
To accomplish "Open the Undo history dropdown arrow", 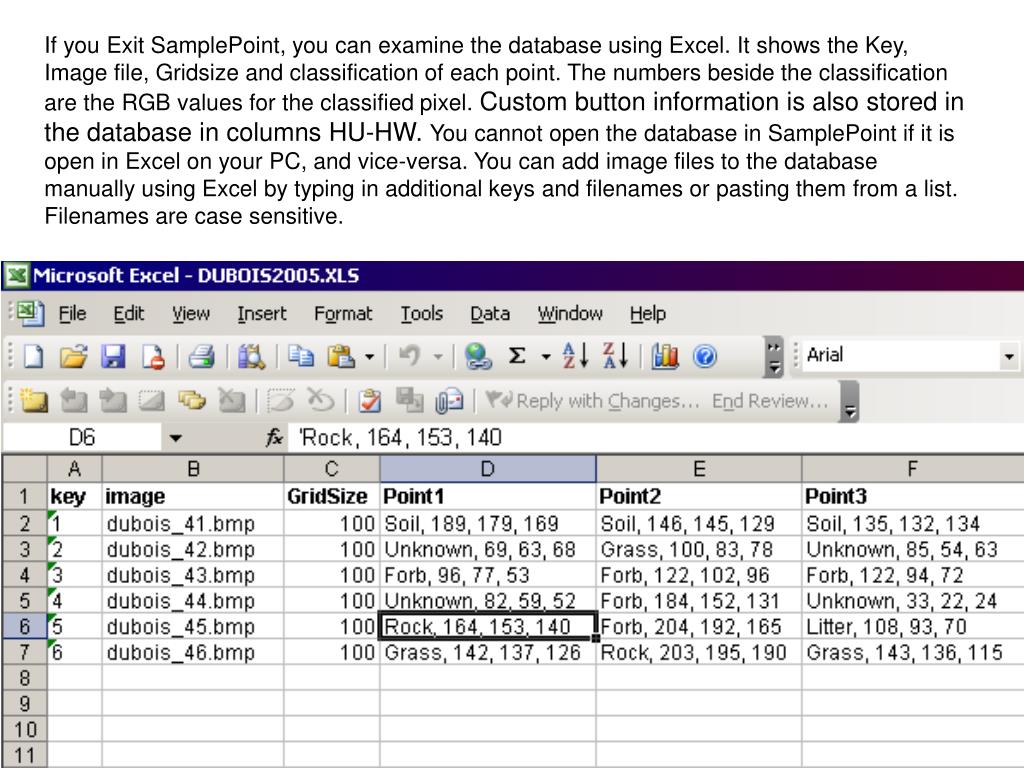I will [x=438, y=357].
